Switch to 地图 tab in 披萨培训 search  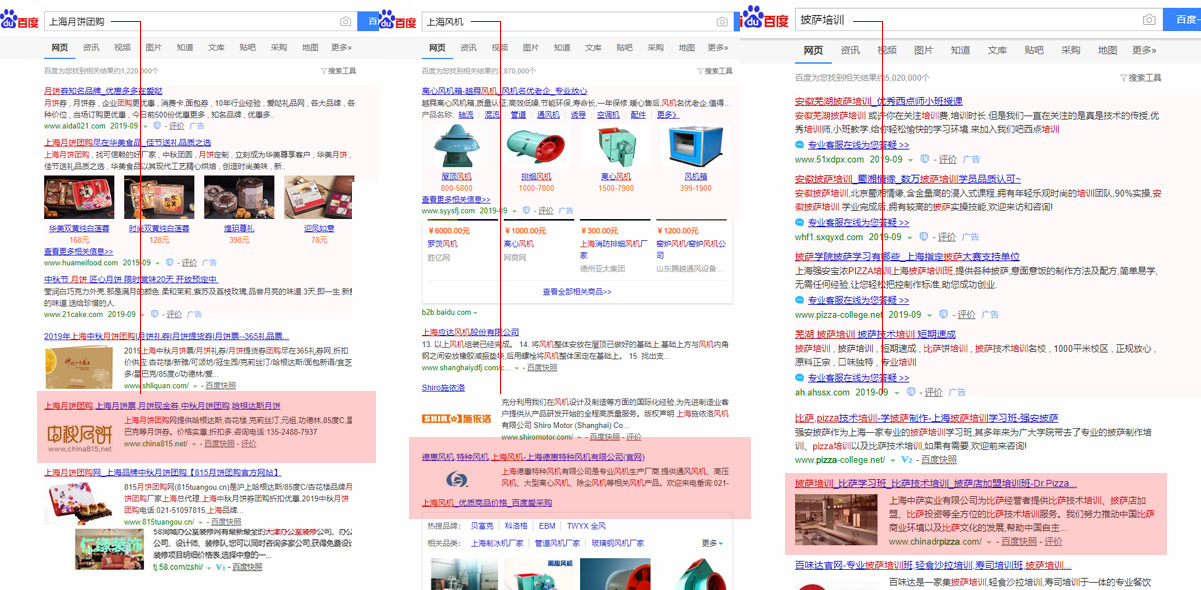[1108, 50]
